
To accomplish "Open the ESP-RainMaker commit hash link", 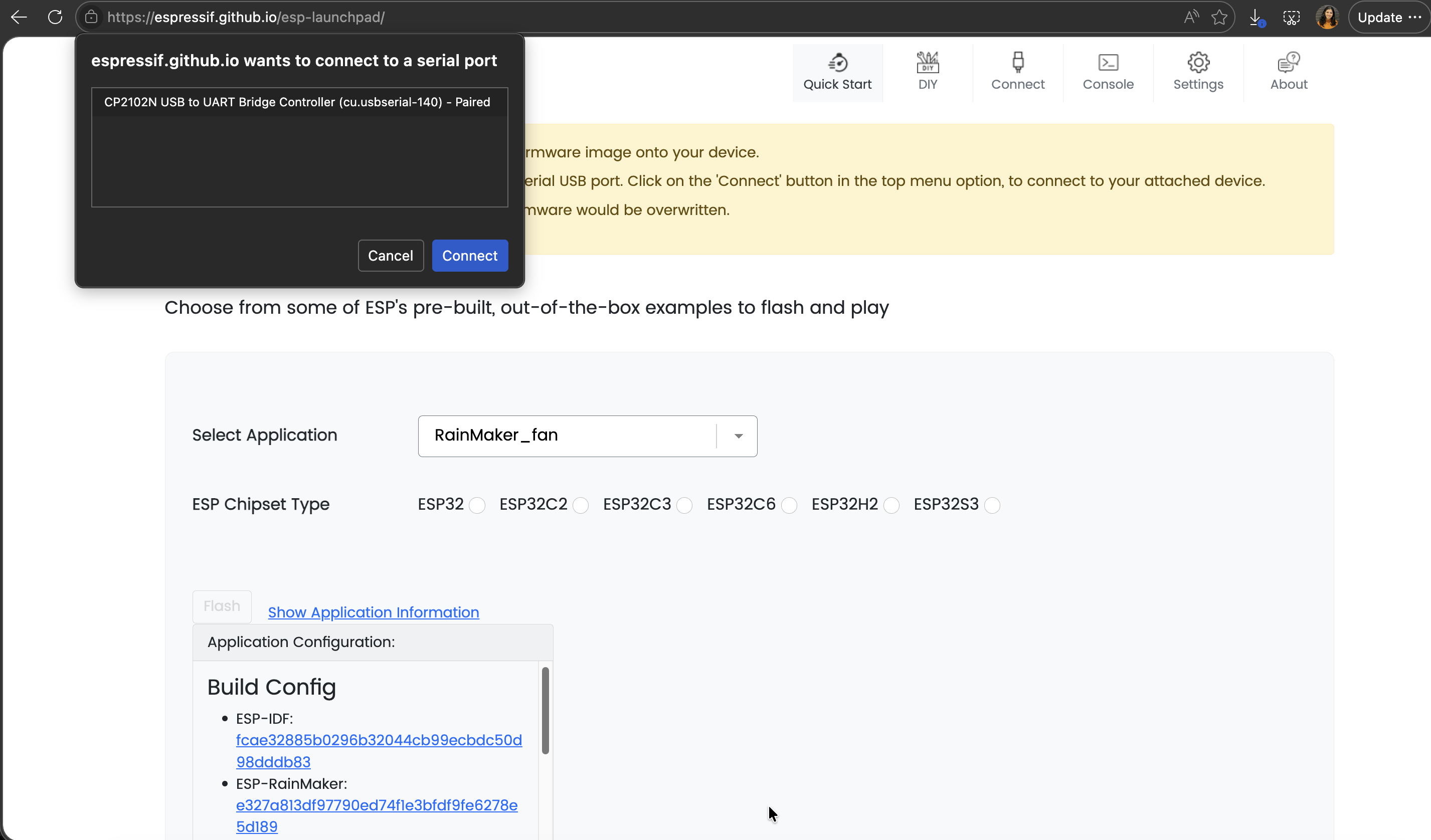I will point(377,816).
